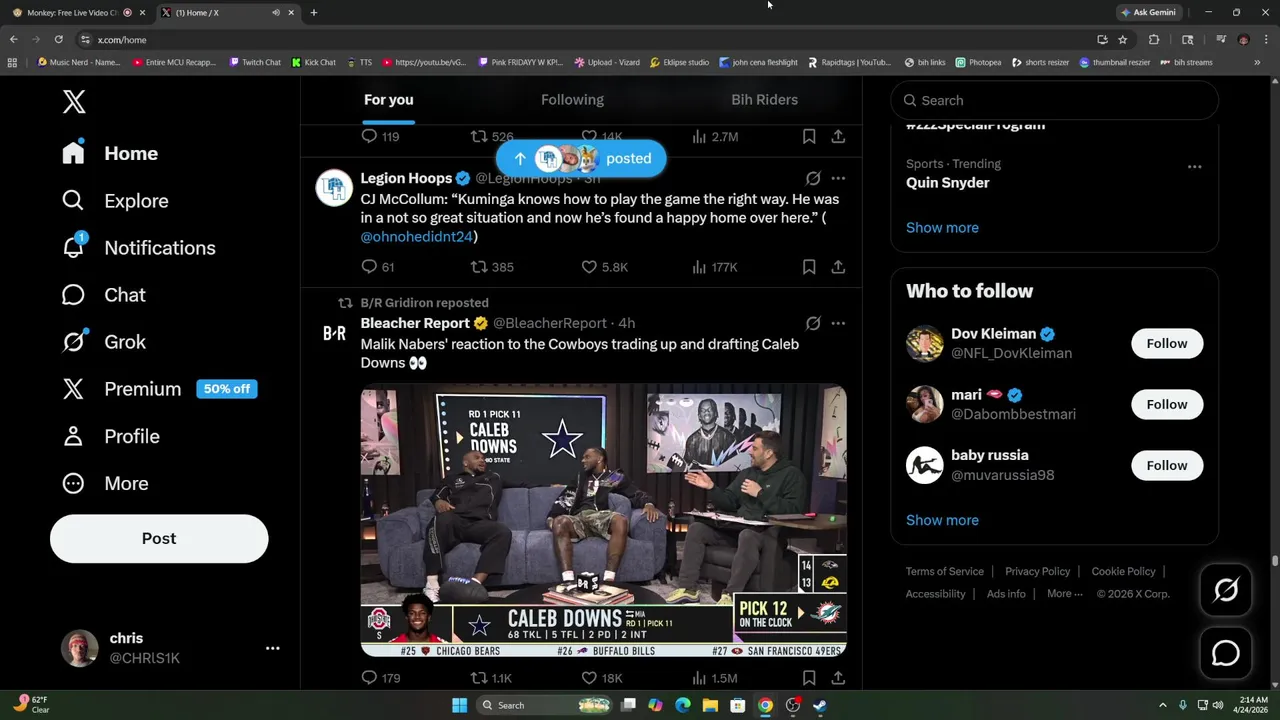Show hidden system tray icons
The image size is (1280, 720).
click(x=1162, y=706)
